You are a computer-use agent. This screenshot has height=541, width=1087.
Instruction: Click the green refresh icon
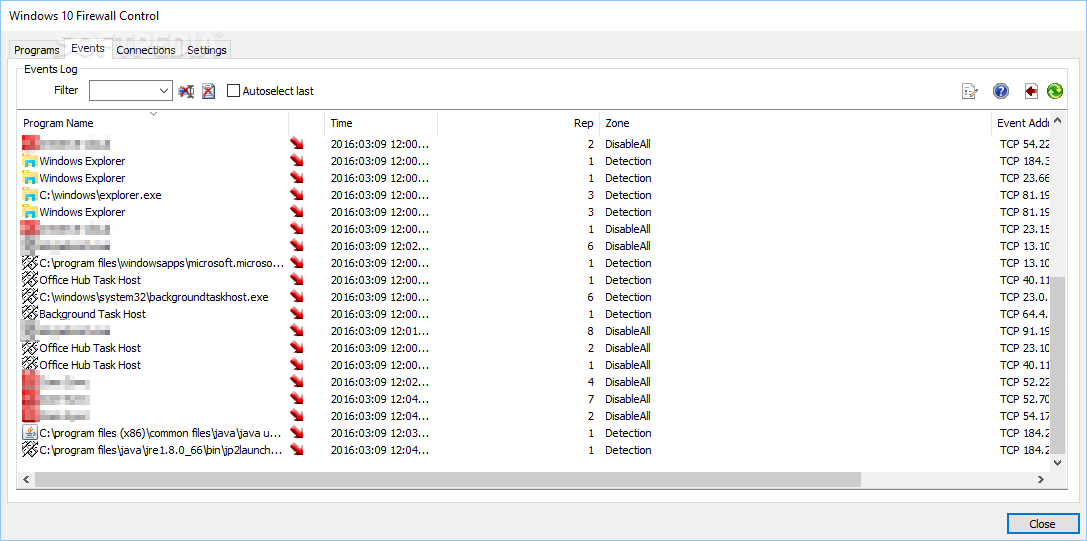pyautogui.click(x=1054, y=91)
